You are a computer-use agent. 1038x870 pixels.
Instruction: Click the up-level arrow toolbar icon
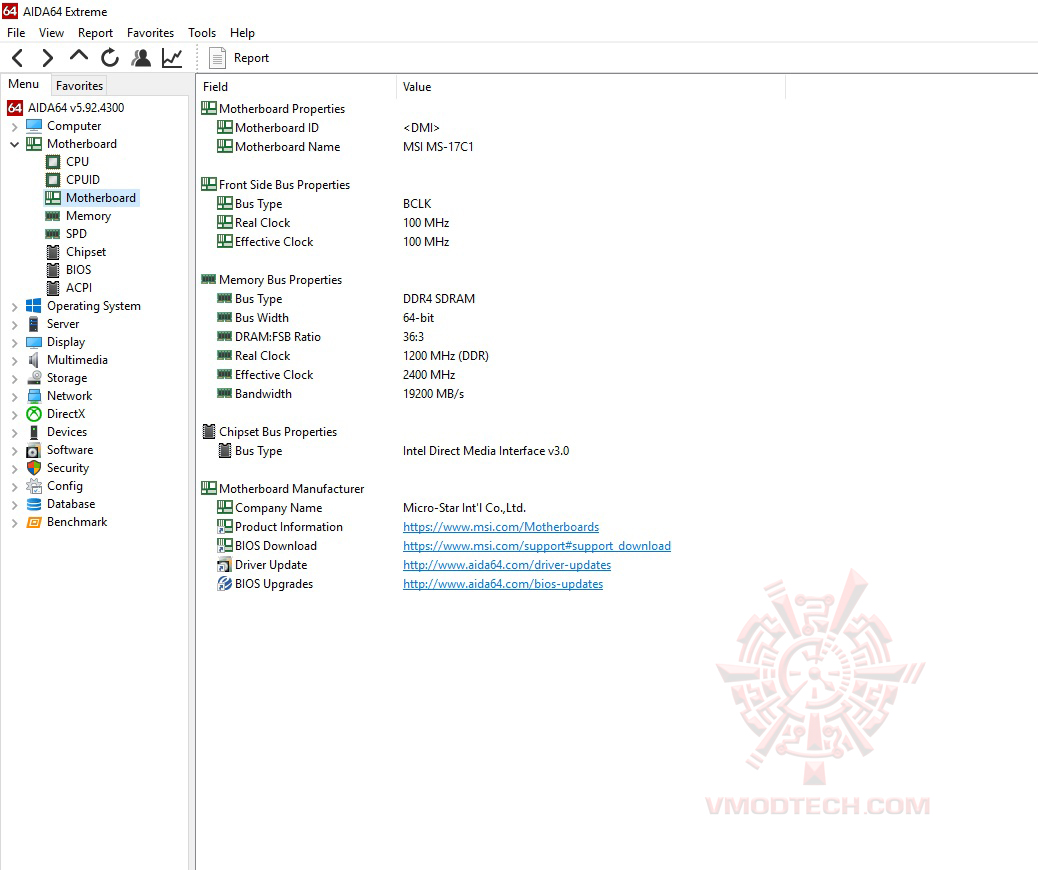[x=78, y=58]
